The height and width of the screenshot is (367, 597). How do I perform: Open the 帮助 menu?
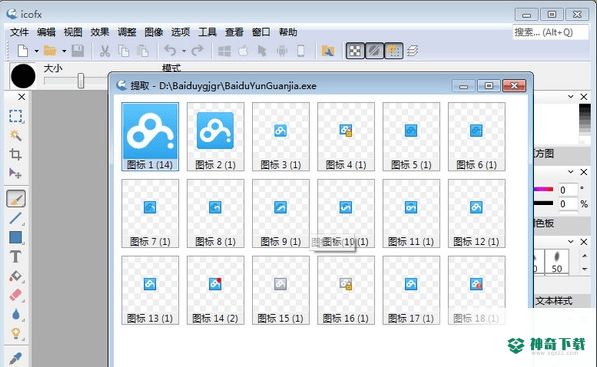(288, 32)
